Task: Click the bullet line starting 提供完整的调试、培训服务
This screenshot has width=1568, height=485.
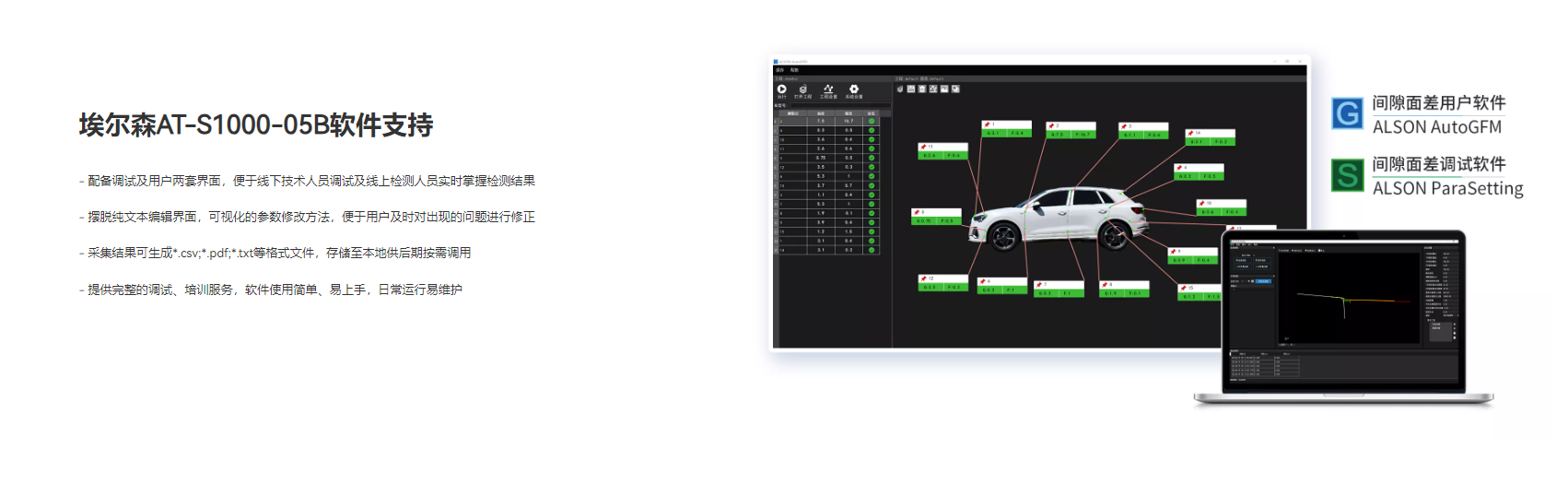Action: click(271, 290)
